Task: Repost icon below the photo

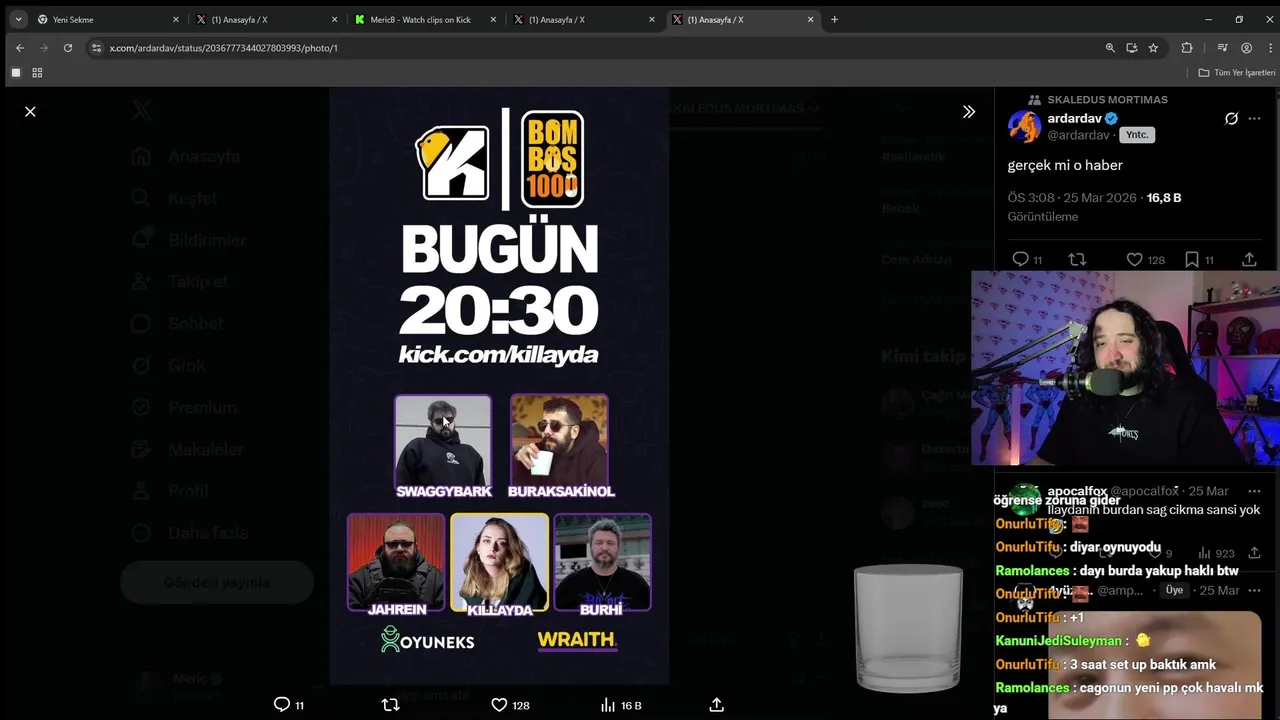Action: (x=391, y=705)
